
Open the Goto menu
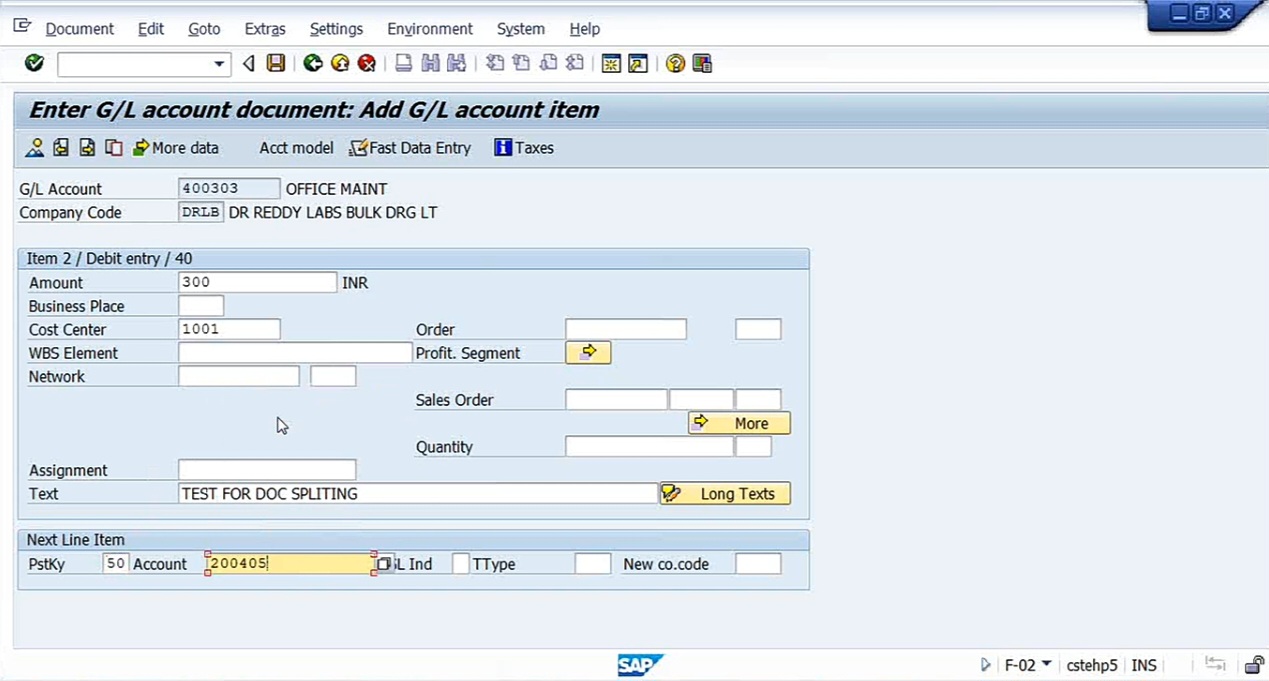204,29
